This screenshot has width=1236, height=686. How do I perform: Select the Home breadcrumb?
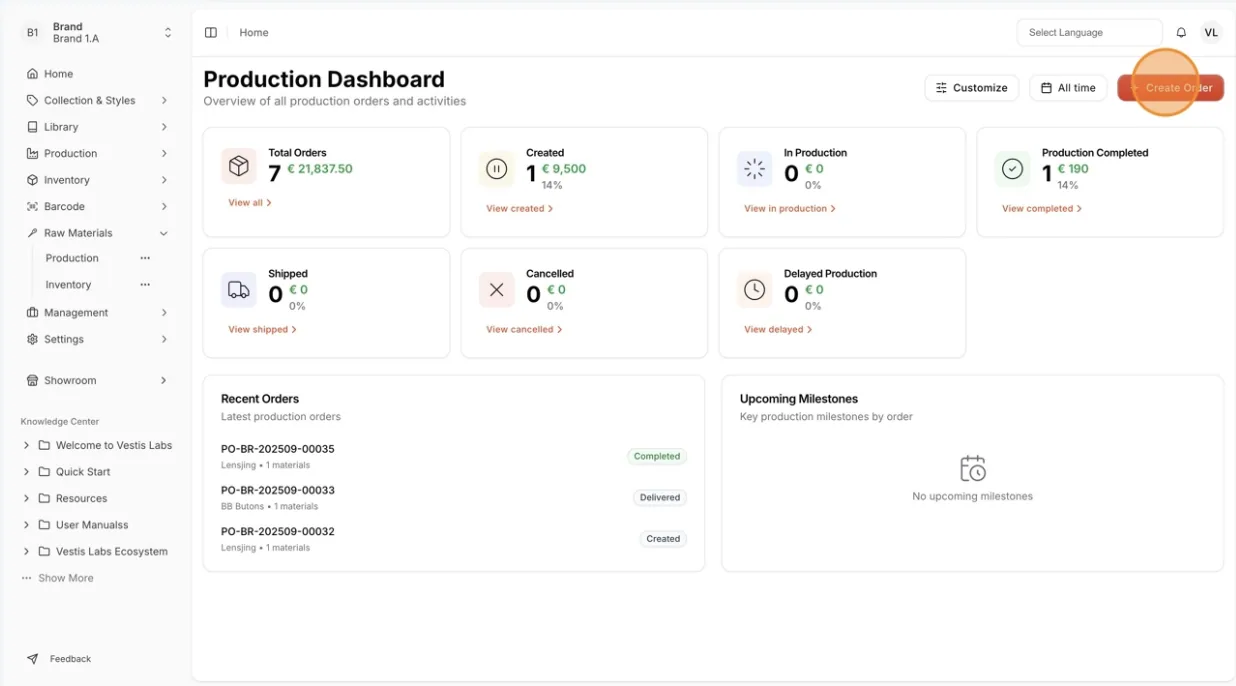[x=254, y=33]
